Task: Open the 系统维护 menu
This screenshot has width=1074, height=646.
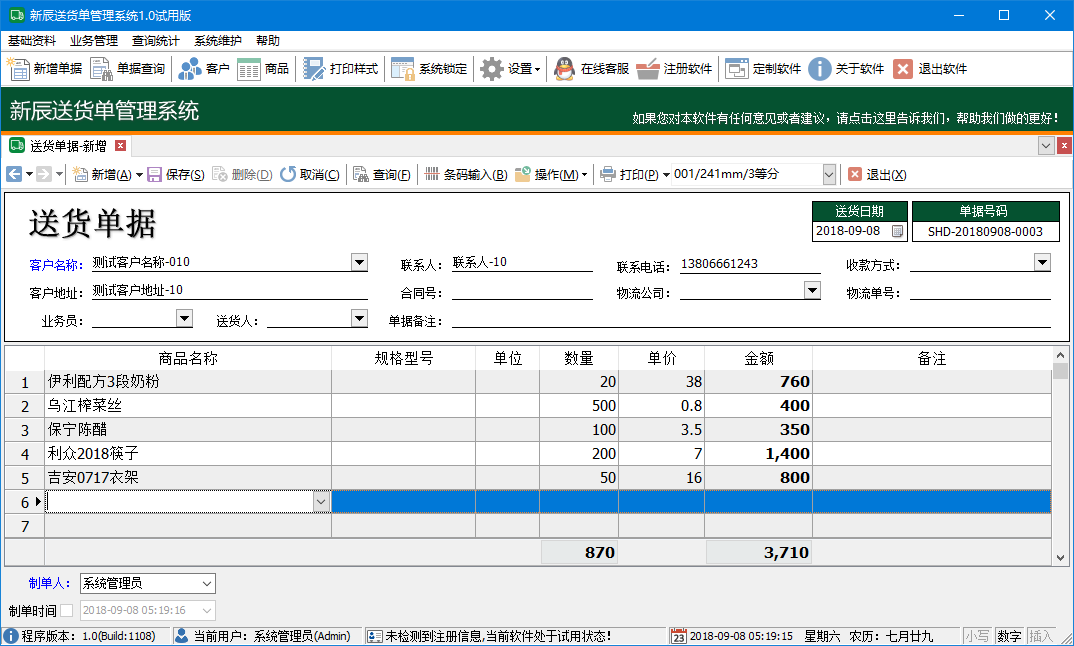Action: tap(218, 41)
